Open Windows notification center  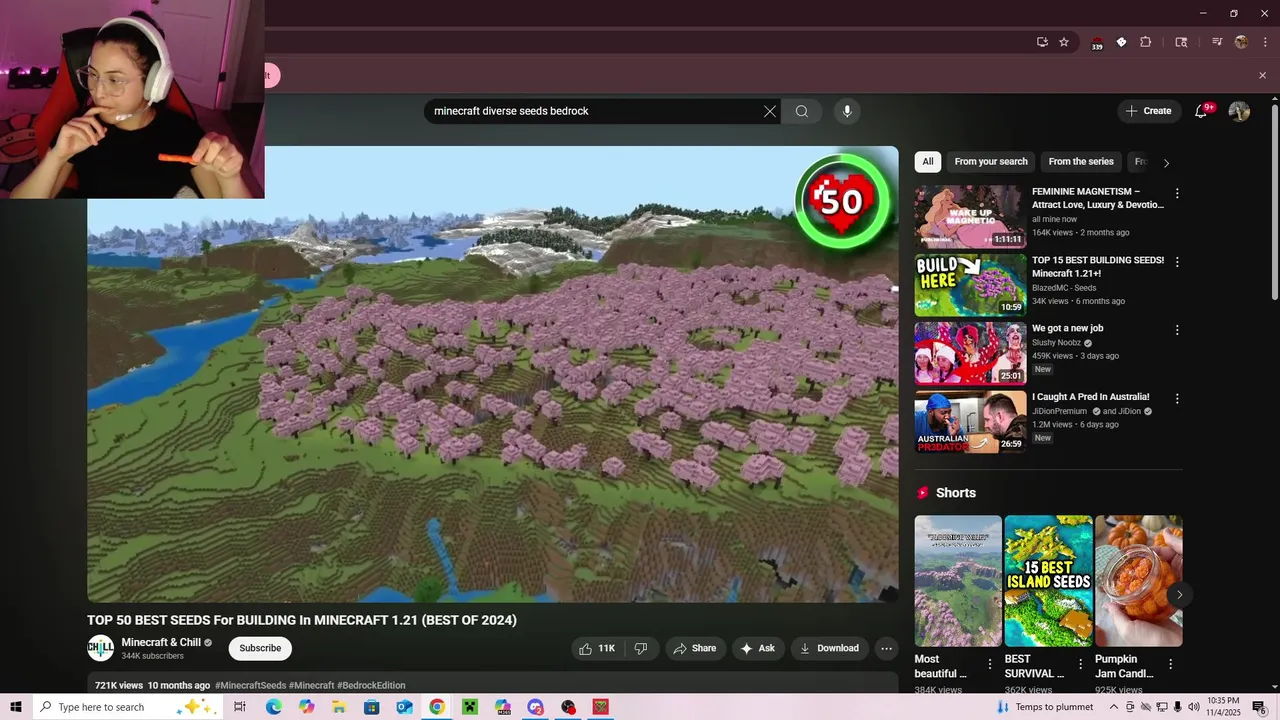point(1259,707)
